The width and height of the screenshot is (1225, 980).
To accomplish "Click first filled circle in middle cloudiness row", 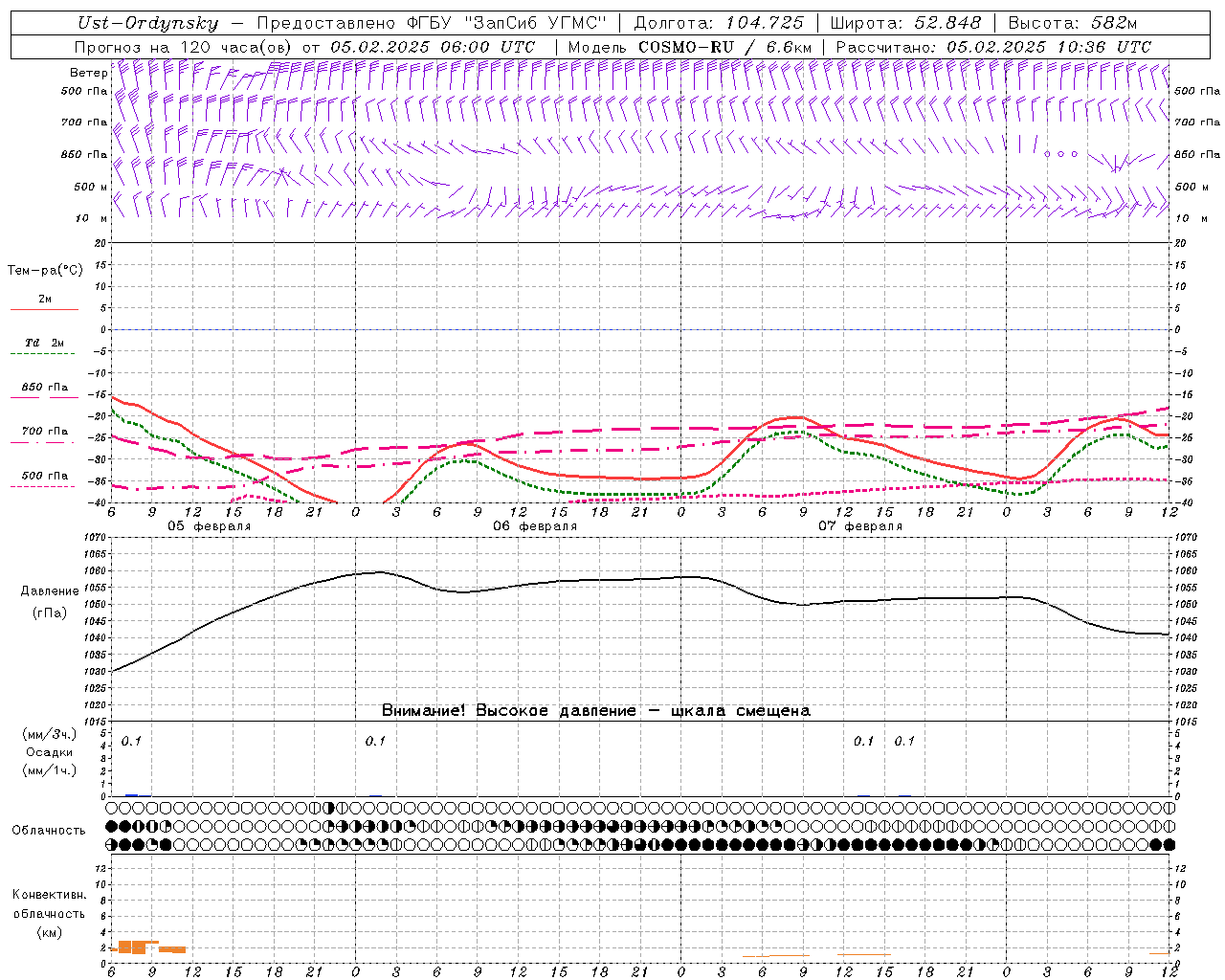I will (x=111, y=826).
